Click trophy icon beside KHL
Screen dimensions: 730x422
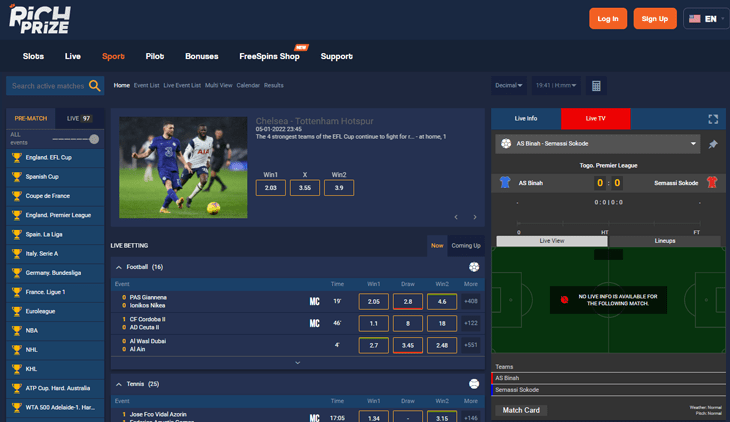pos(17,369)
